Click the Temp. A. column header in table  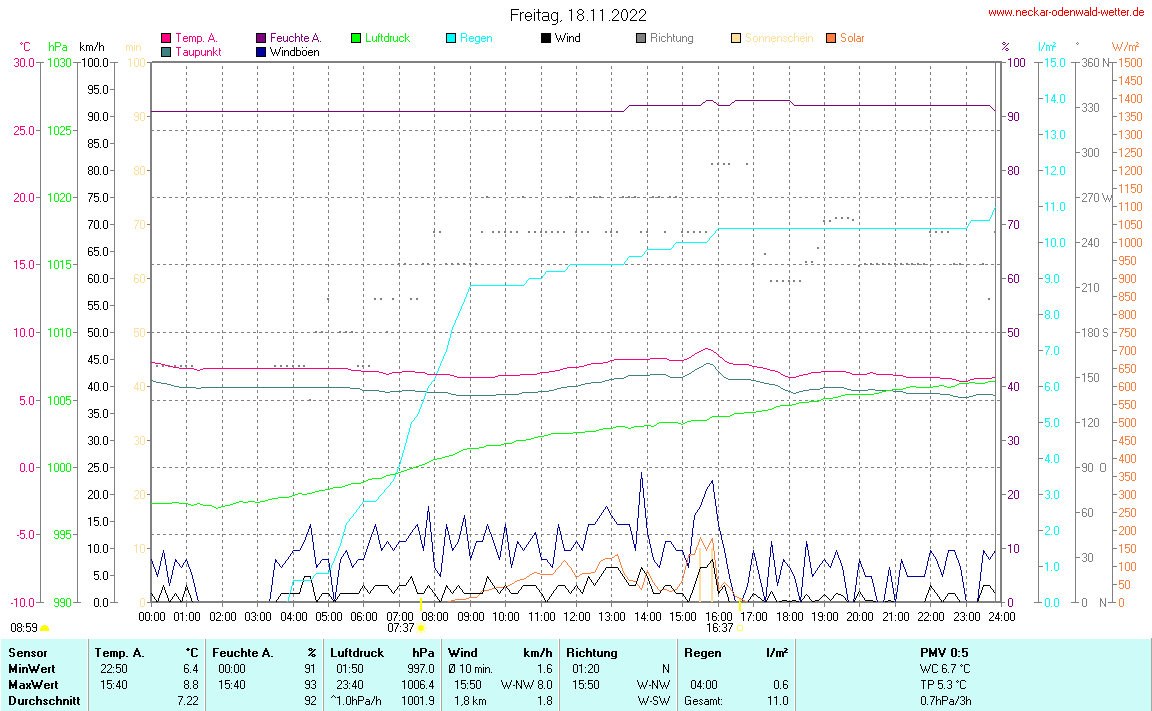click(x=120, y=653)
